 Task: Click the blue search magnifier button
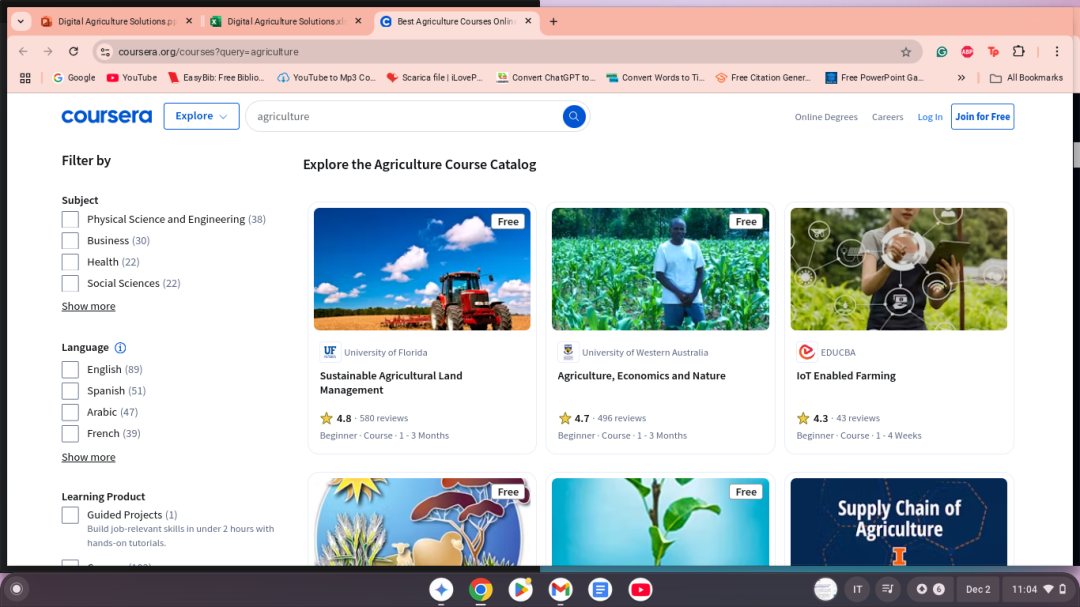pyautogui.click(x=574, y=116)
